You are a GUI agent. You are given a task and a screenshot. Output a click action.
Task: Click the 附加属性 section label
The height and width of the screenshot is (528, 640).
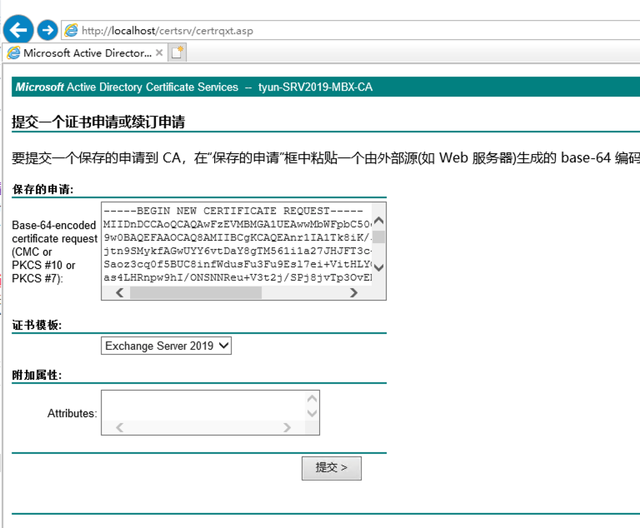tap(37, 375)
